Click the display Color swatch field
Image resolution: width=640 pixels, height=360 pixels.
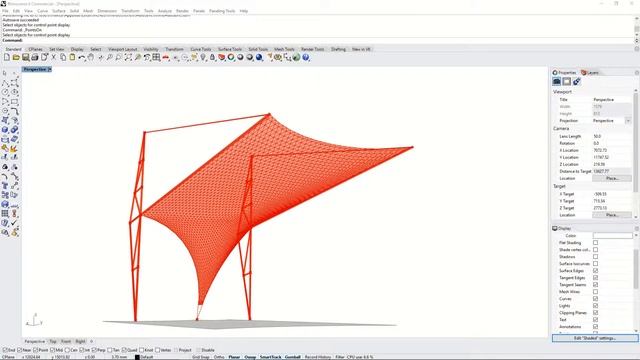612,236
